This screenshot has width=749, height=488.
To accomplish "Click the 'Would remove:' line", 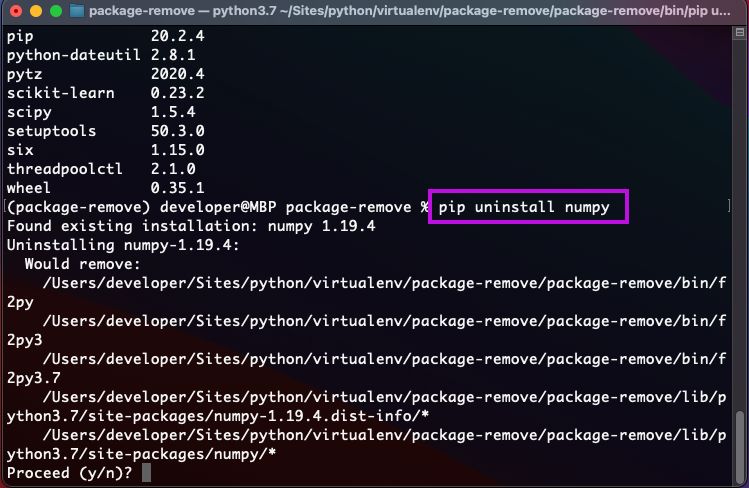I will click(x=83, y=264).
